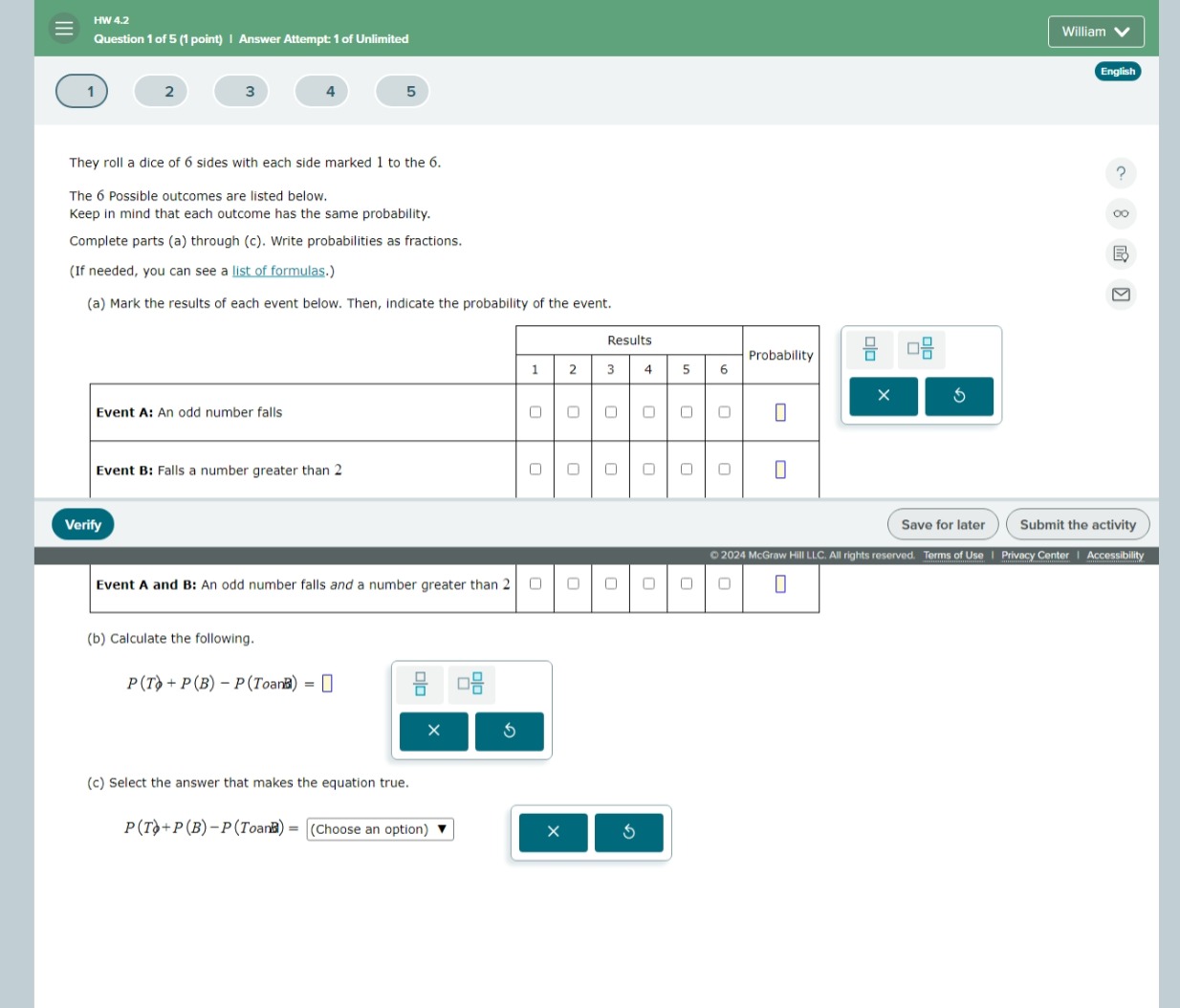This screenshot has width=1180, height=1008.
Task: Open the help question mark icon
Action: click(1121, 173)
